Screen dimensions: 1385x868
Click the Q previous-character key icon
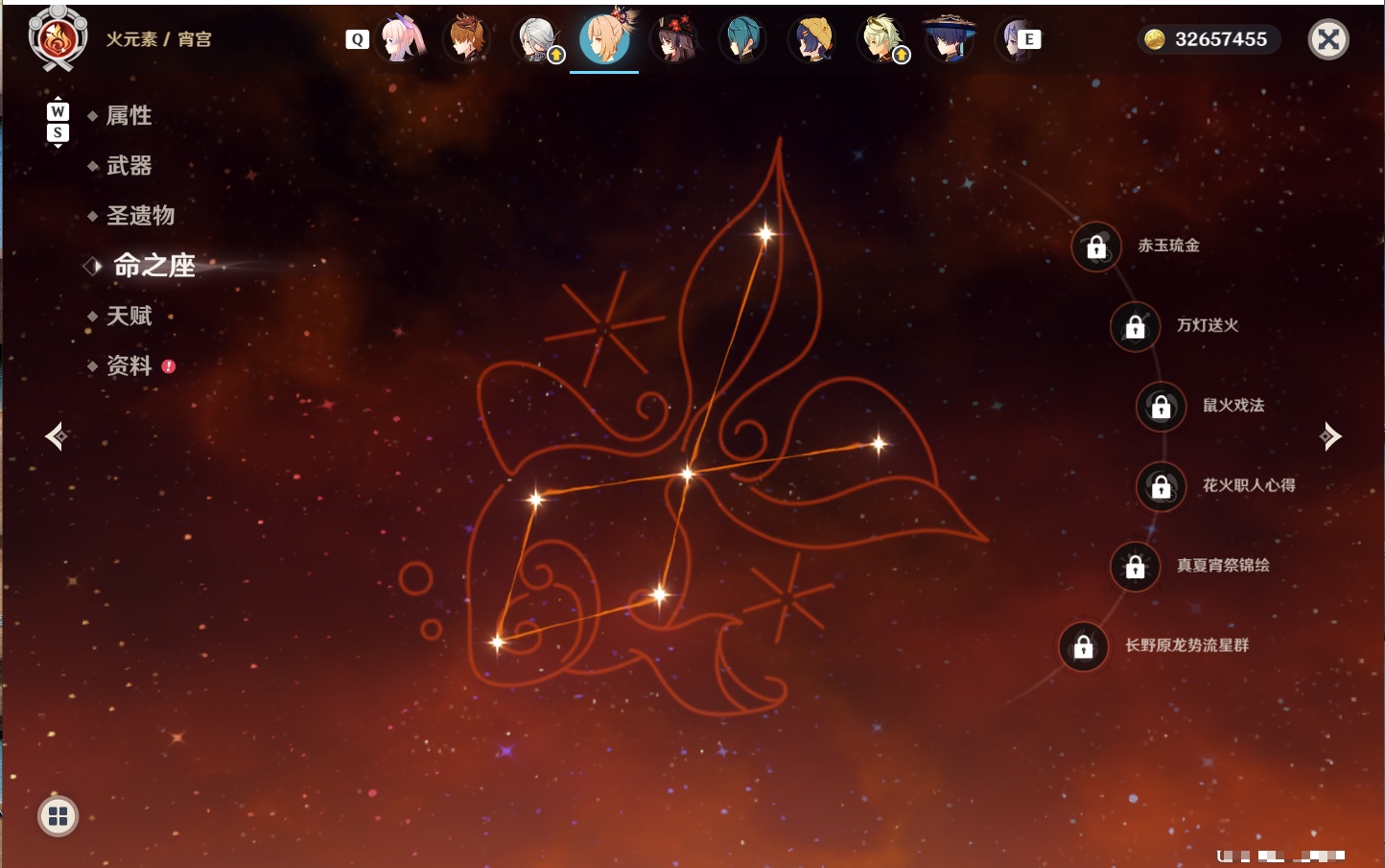click(358, 39)
